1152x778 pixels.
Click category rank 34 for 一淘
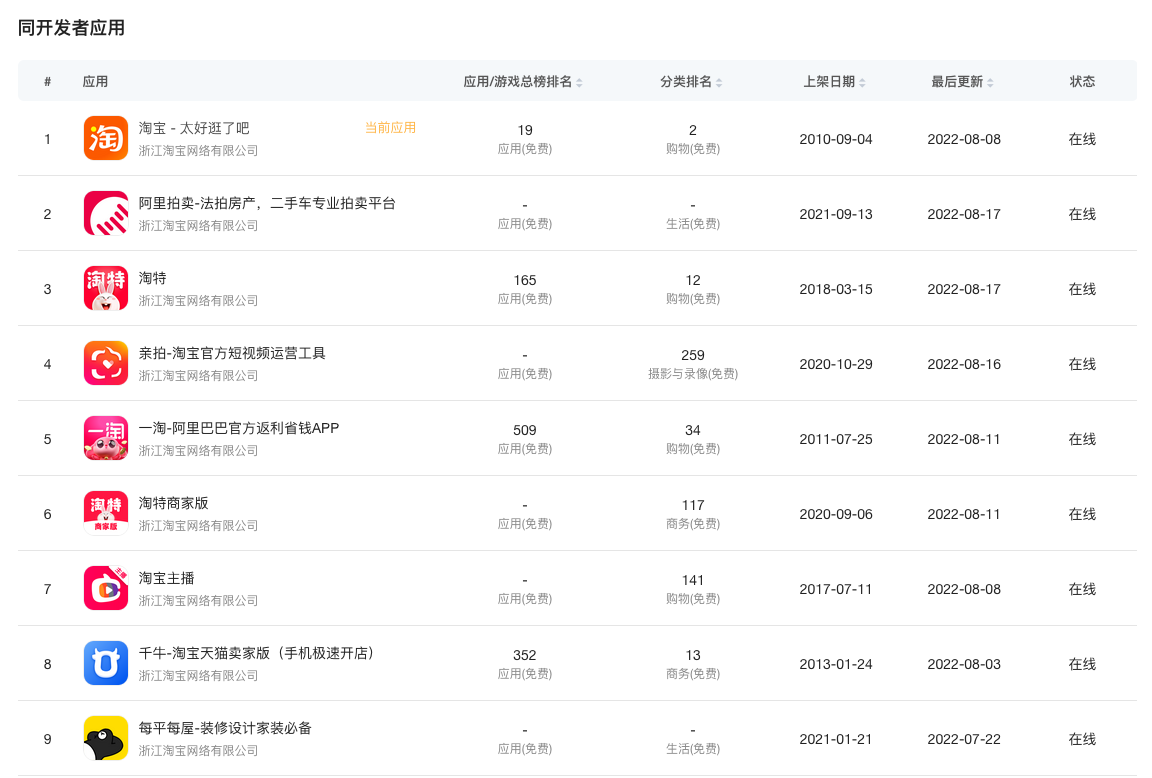pyautogui.click(x=693, y=430)
